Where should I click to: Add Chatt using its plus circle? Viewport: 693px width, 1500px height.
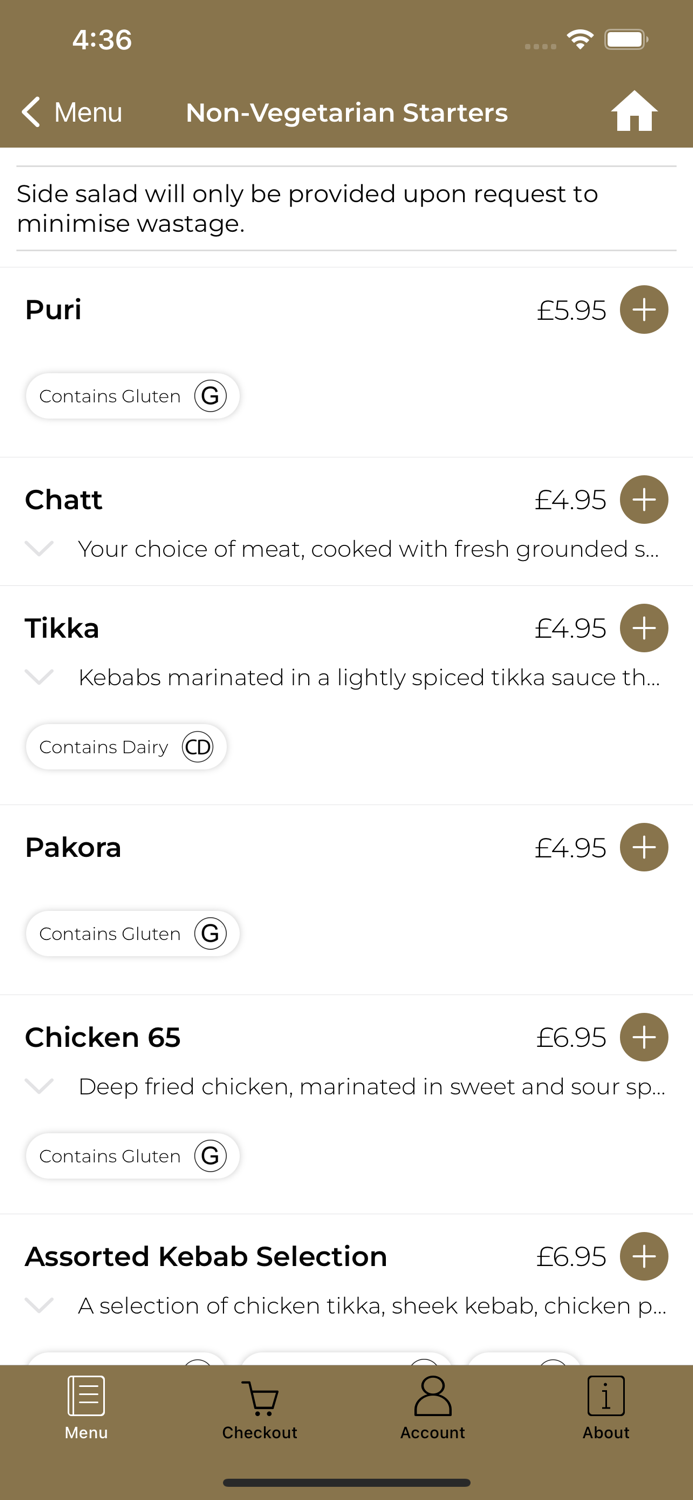[644, 499]
